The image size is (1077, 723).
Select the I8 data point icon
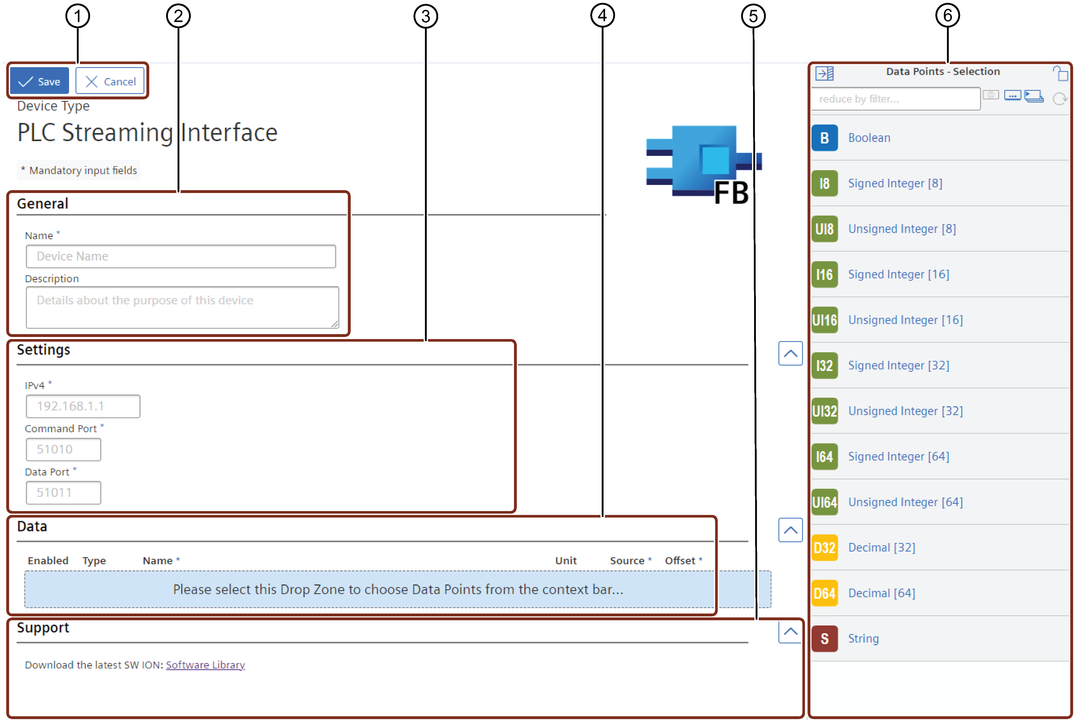[x=824, y=183]
